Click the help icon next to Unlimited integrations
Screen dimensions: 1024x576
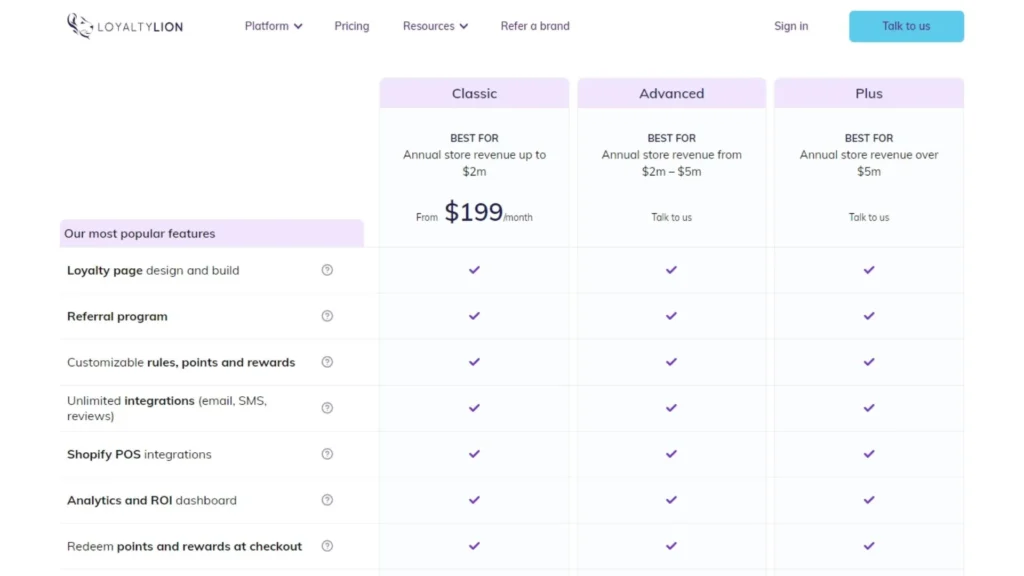point(327,408)
